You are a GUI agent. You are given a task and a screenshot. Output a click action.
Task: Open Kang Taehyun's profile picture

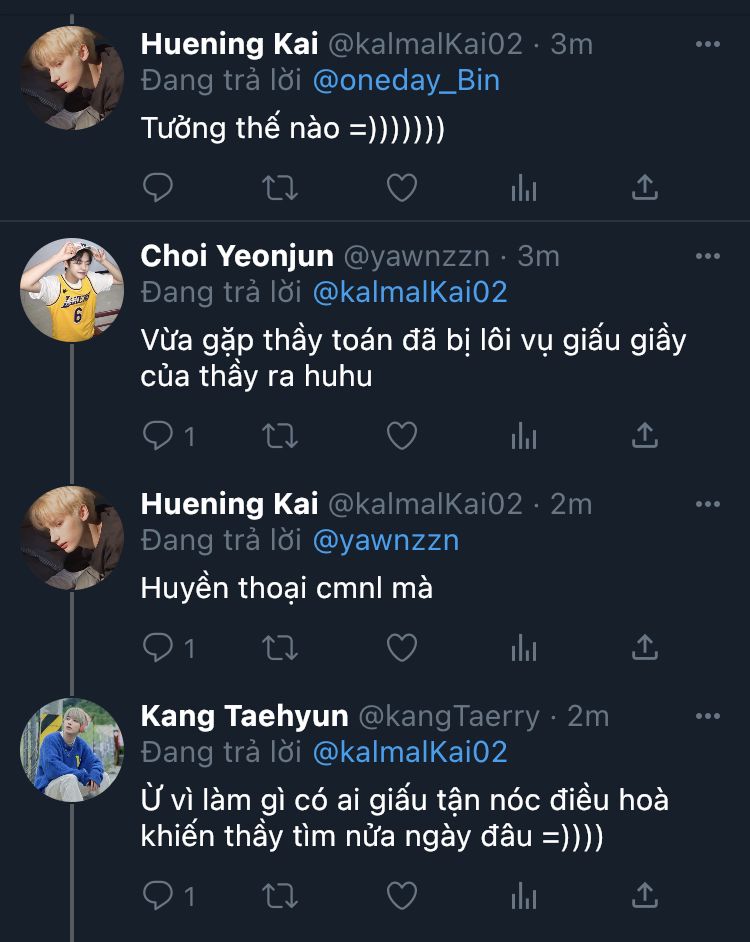pos(72,750)
